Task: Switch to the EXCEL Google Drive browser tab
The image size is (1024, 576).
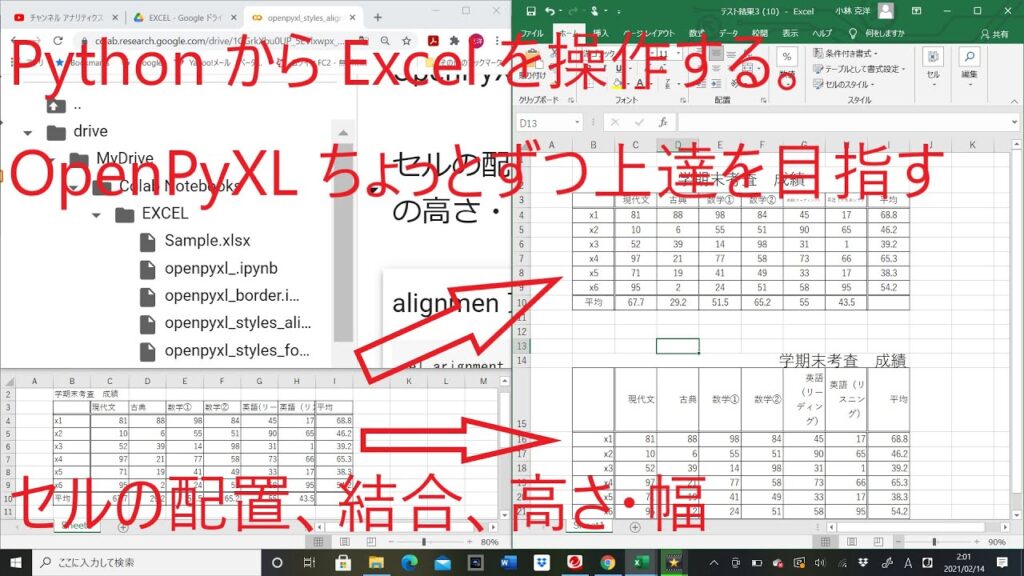Action: point(182,17)
